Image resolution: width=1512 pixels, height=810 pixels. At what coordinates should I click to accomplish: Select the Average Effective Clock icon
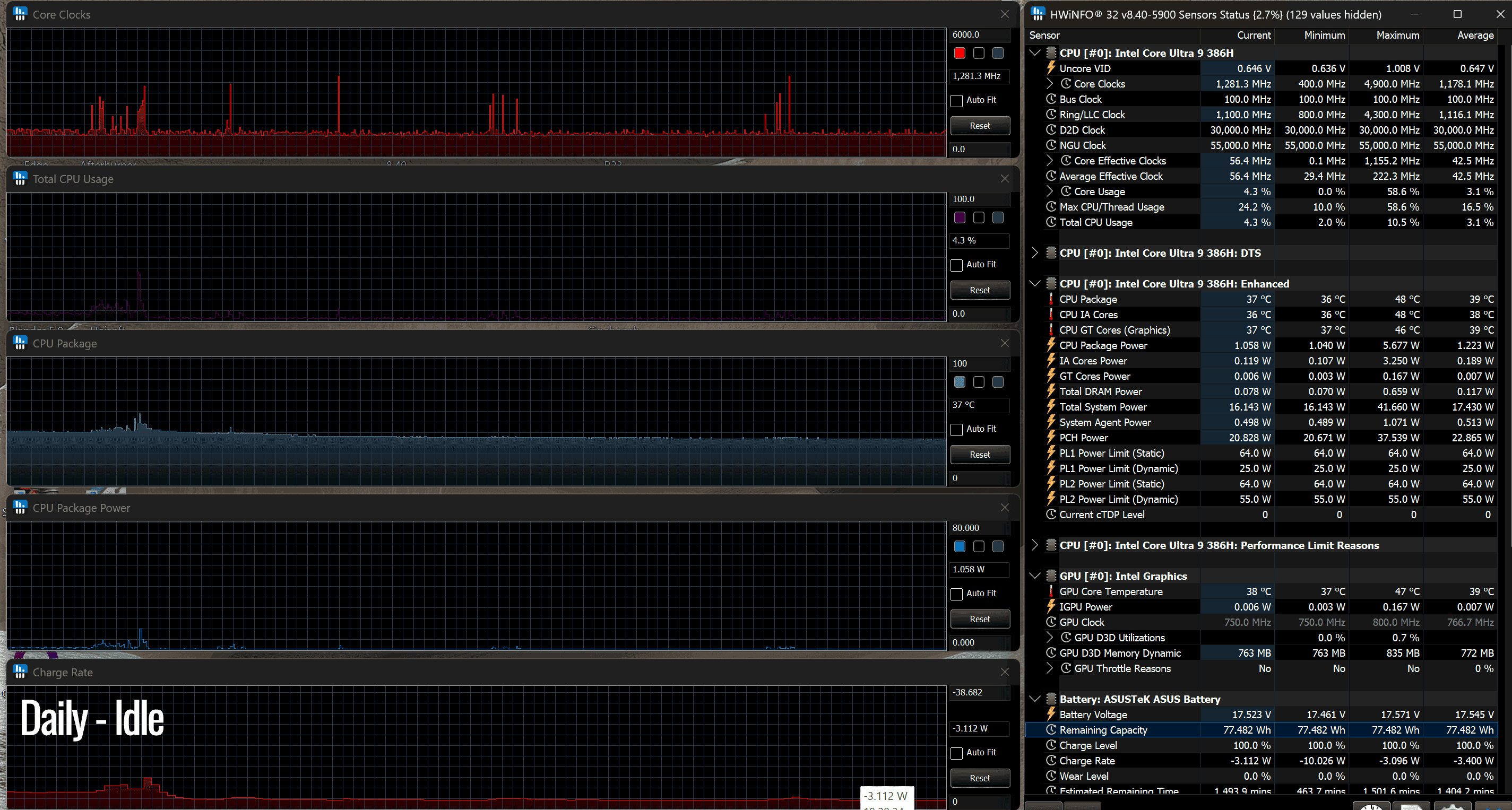pyautogui.click(x=1051, y=176)
